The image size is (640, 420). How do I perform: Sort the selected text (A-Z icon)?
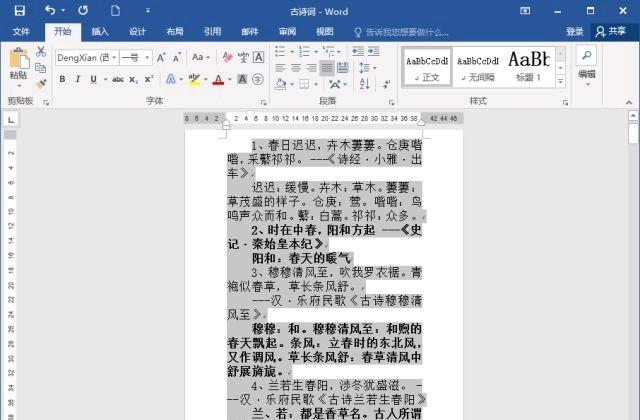[364, 84]
